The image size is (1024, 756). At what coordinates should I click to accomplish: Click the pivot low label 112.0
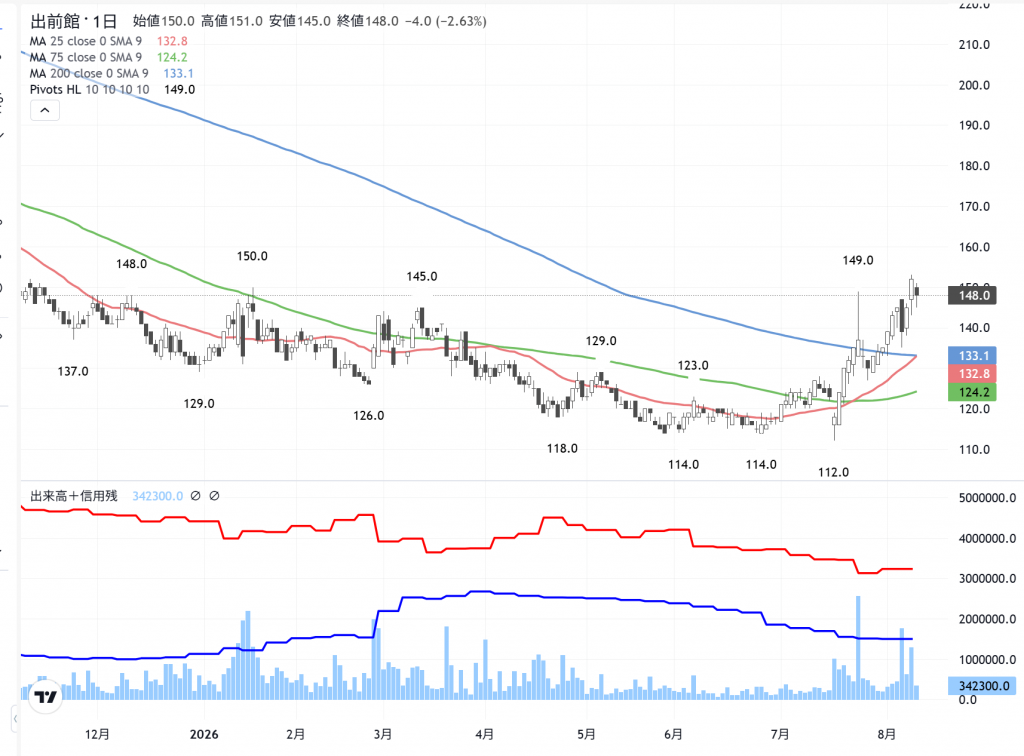point(834,473)
